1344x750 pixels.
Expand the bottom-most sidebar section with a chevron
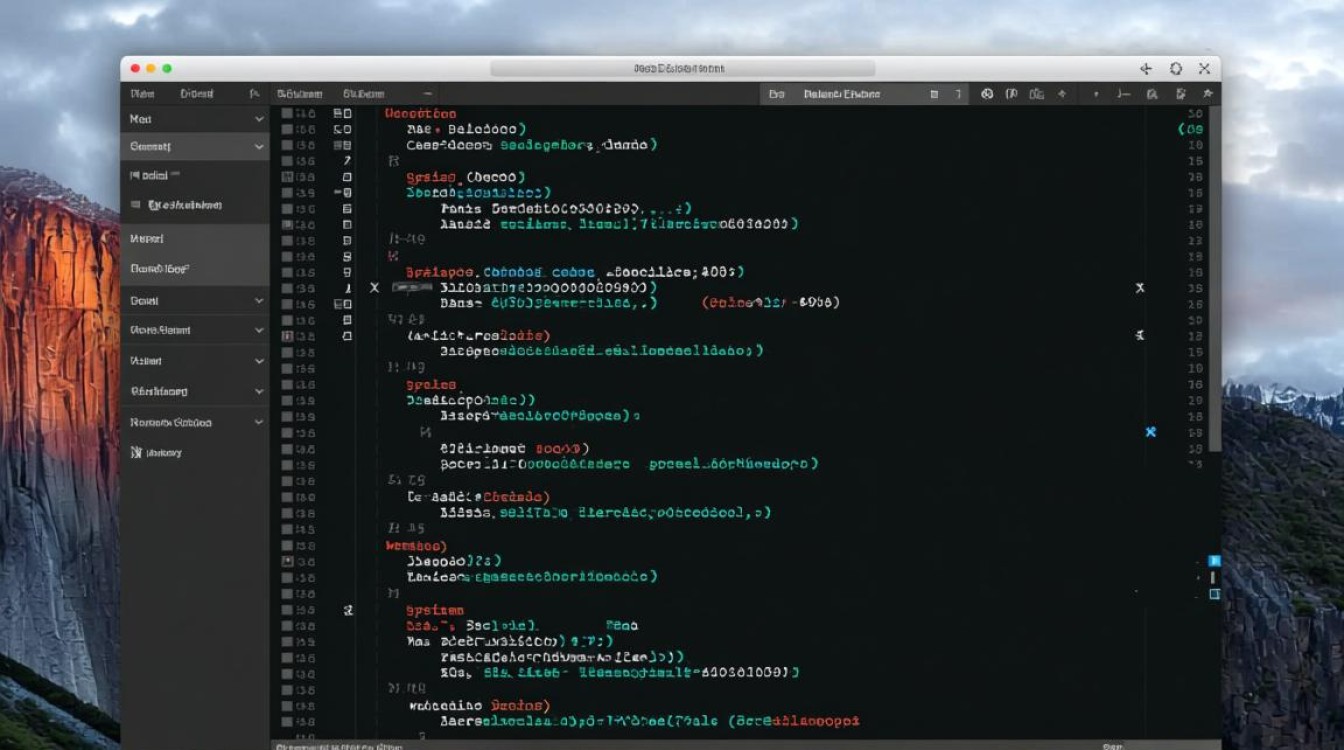point(259,423)
